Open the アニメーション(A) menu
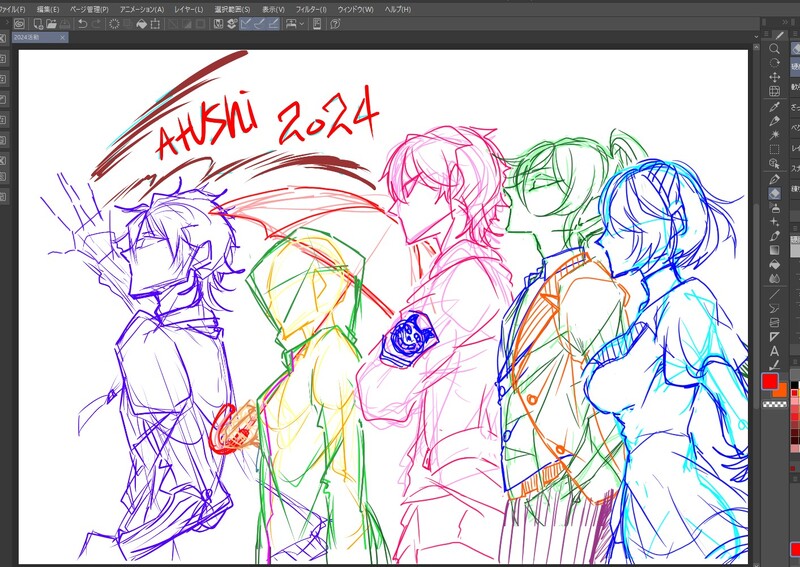The width and height of the screenshot is (800, 567). (142, 9)
